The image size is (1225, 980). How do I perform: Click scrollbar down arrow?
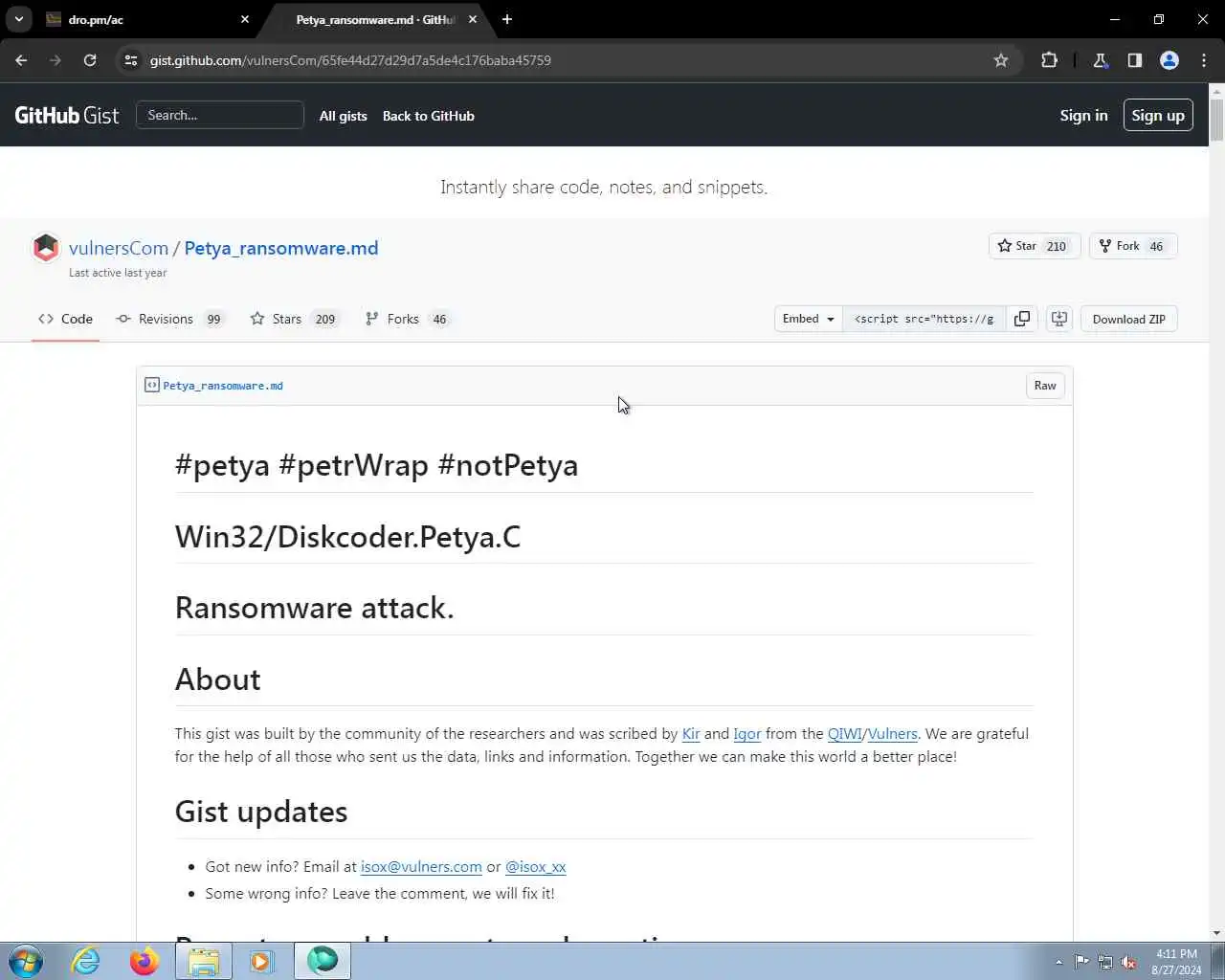[1216, 933]
